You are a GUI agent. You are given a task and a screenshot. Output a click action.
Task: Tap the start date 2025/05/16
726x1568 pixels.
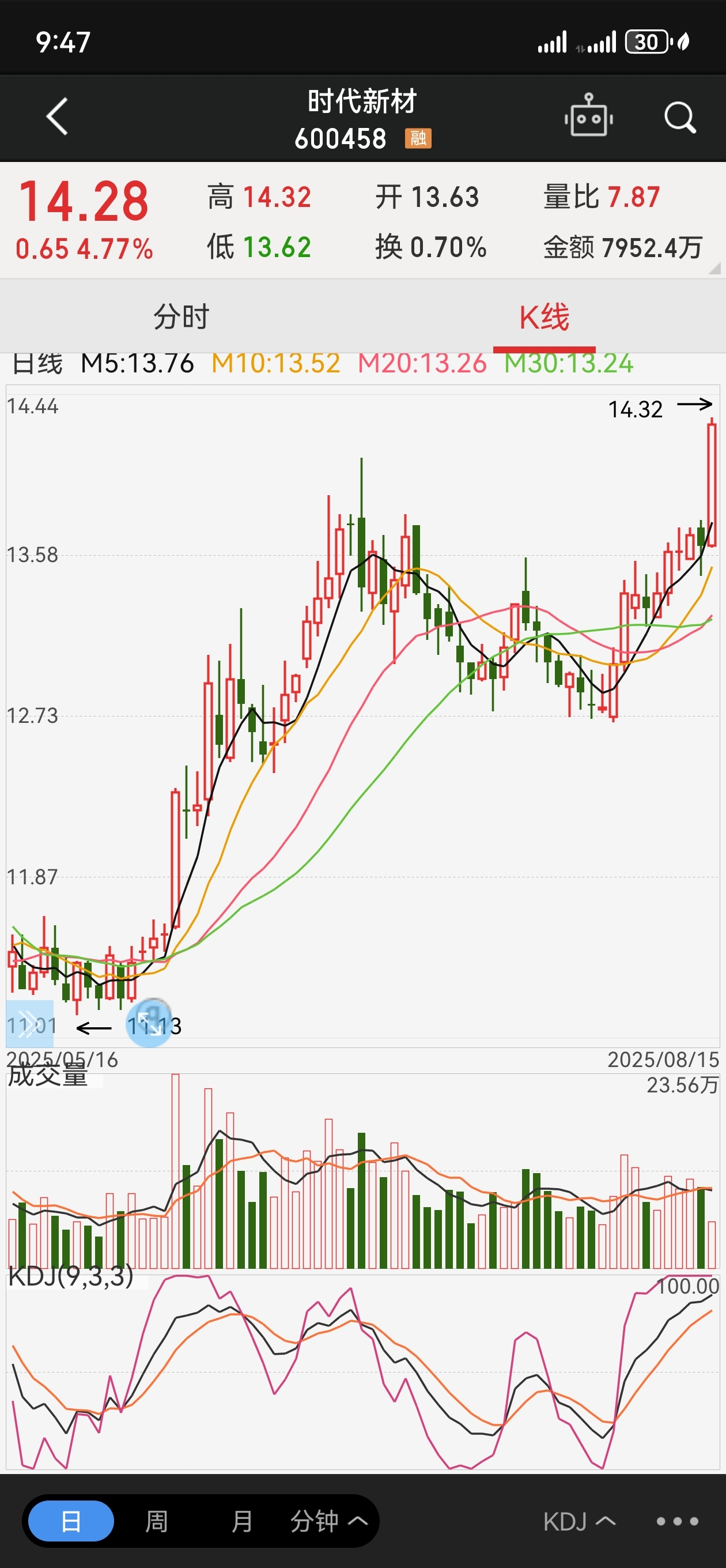click(62, 1059)
